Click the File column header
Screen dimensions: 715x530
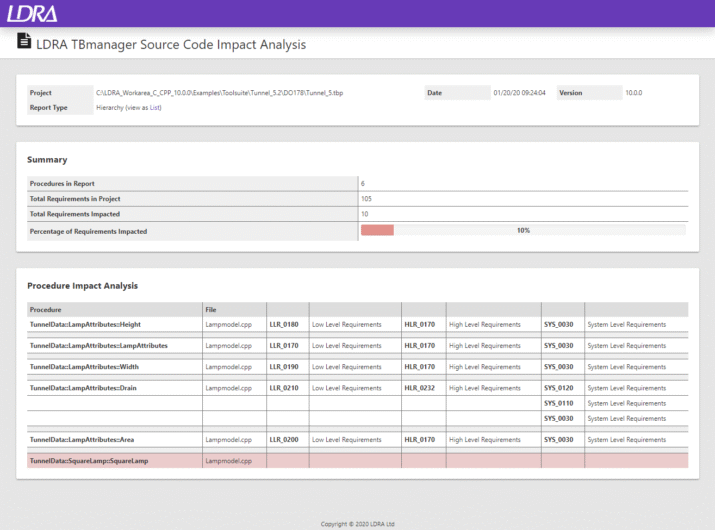click(210, 310)
